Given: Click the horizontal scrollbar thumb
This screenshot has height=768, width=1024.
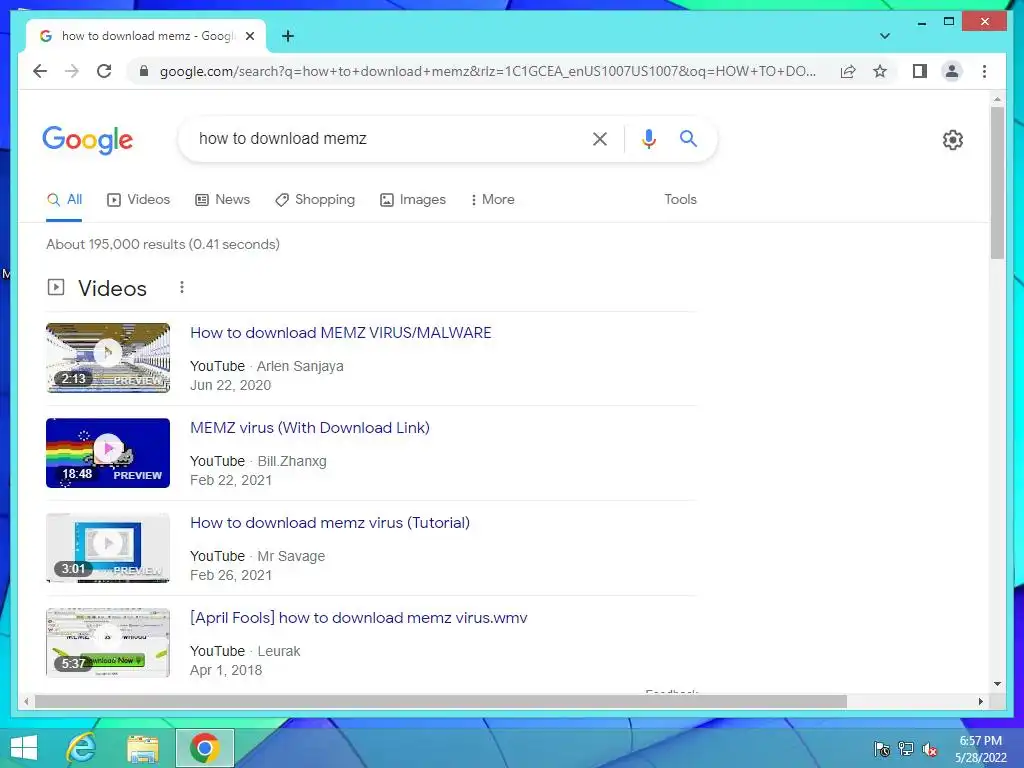Looking at the screenshot, I should 441,701.
